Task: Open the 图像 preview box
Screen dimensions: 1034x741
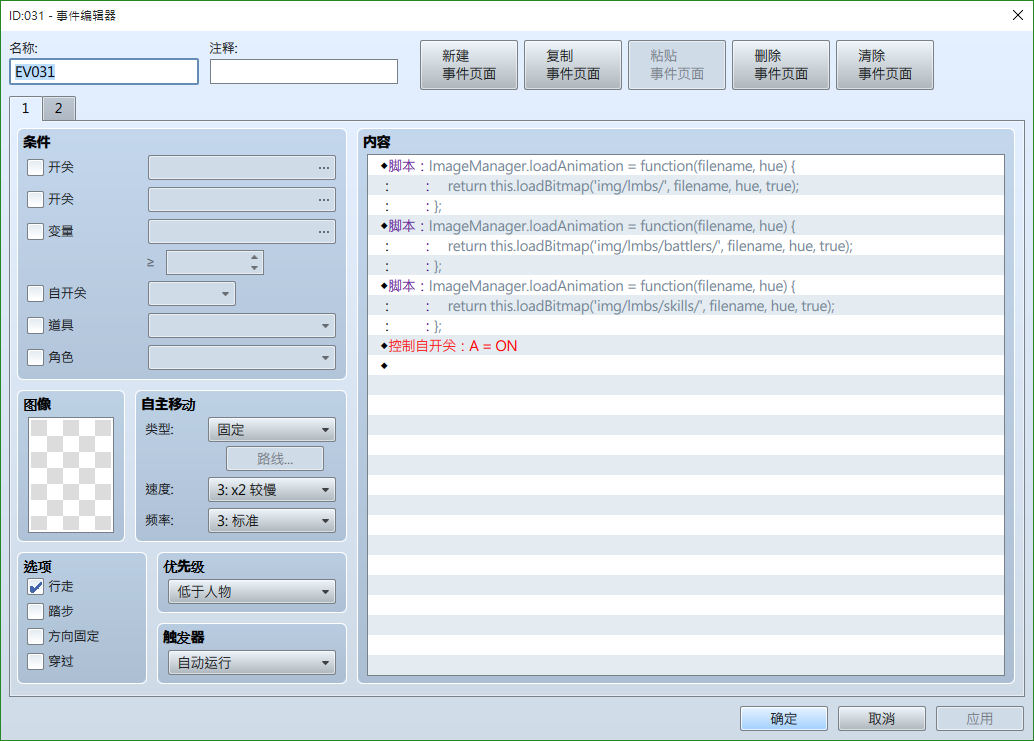Action: click(x=71, y=475)
